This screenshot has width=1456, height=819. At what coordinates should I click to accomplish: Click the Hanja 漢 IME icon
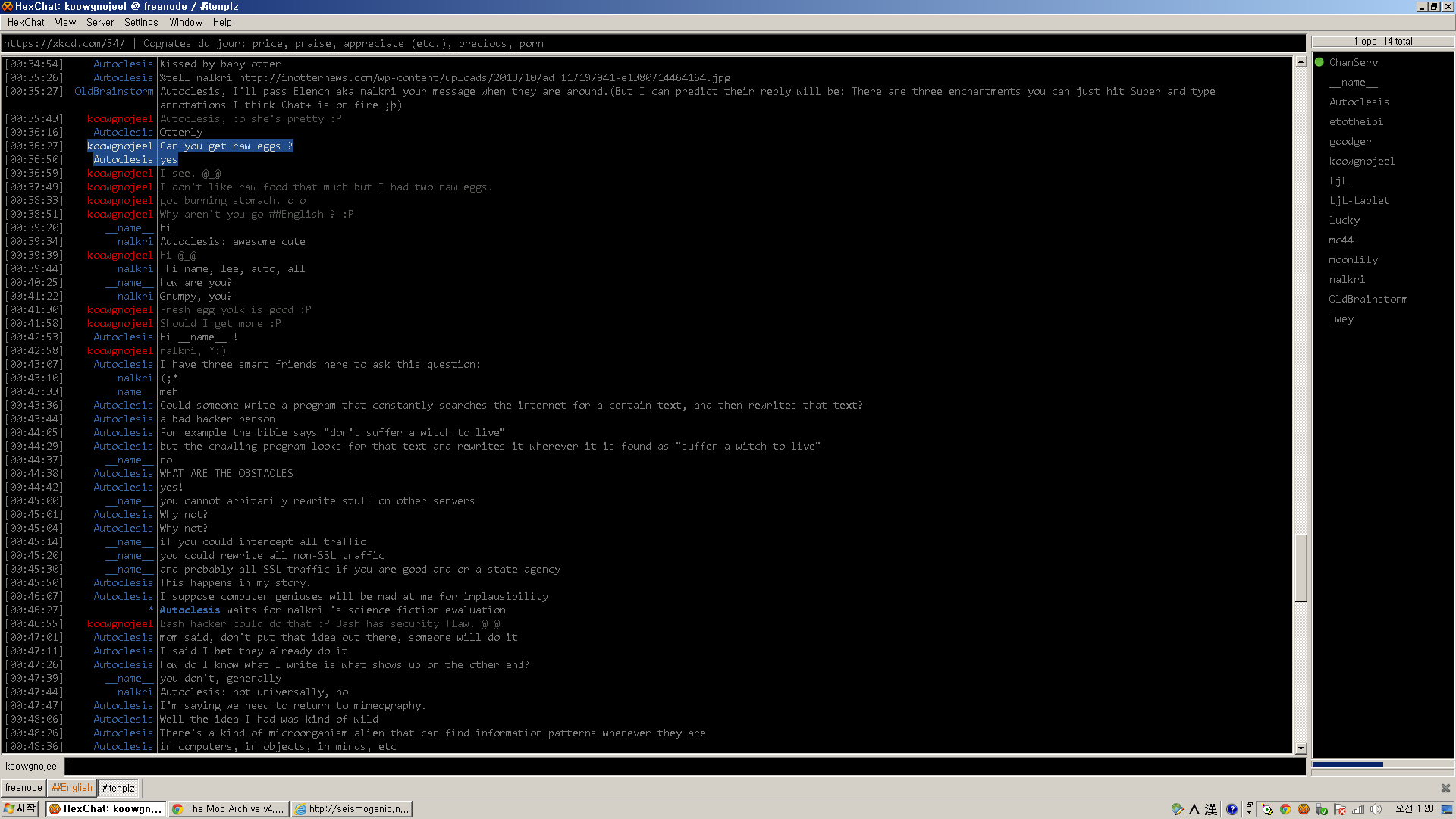pos(1211,809)
